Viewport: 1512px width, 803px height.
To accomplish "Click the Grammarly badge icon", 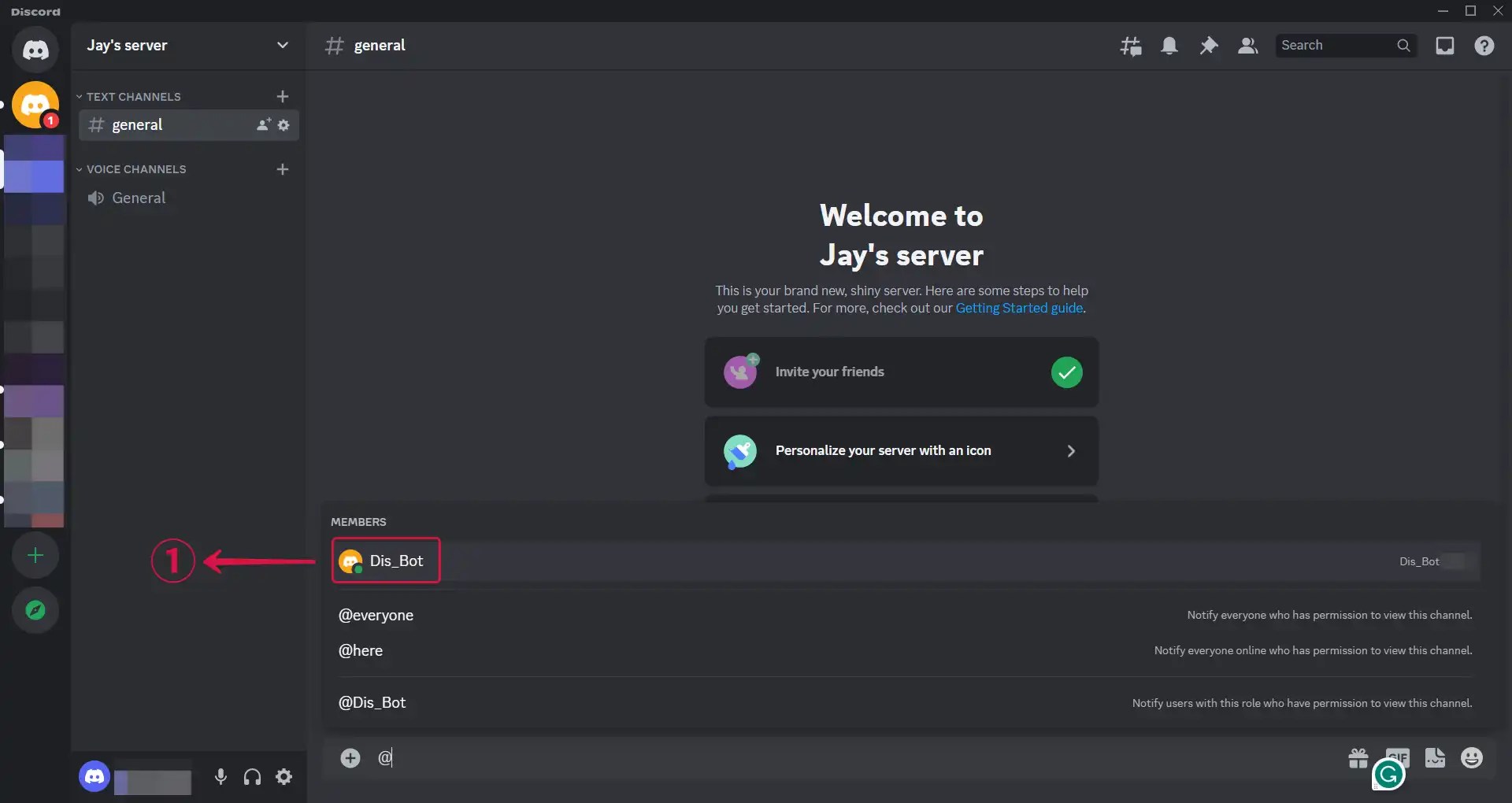I will (1389, 775).
